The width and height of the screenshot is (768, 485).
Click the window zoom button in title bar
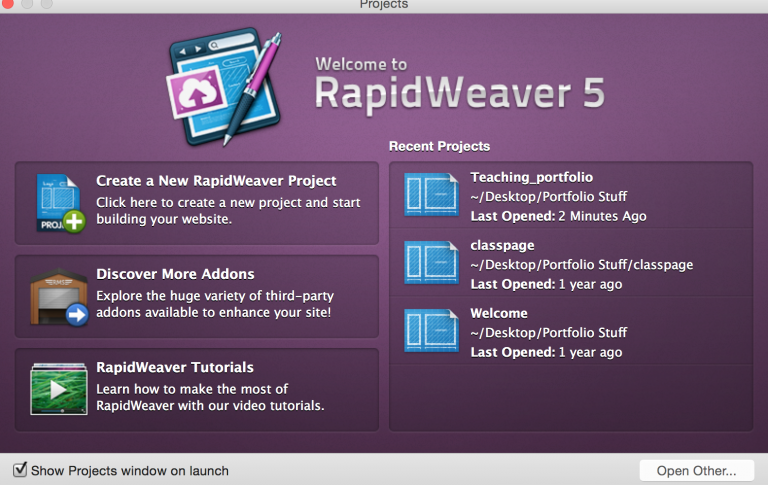pyautogui.click(x=47, y=4)
